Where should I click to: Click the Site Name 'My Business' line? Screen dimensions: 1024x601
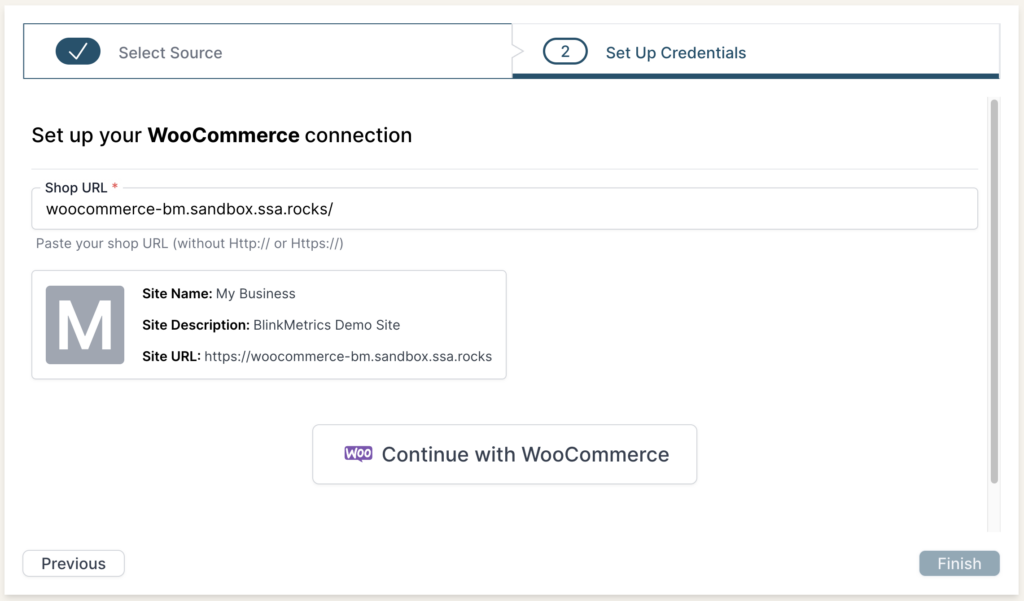pyautogui.click(x=219, y=294)
